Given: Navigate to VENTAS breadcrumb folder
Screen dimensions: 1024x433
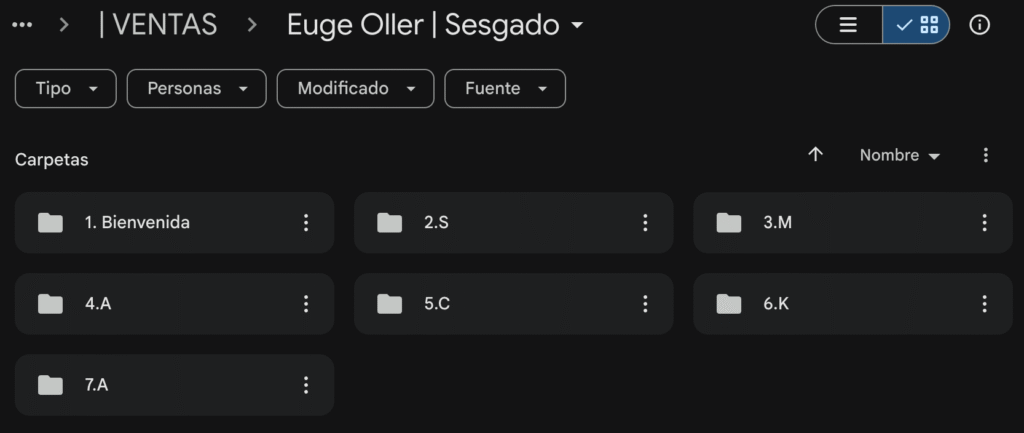Looking at the screenshot, I should tap(158, 25).
